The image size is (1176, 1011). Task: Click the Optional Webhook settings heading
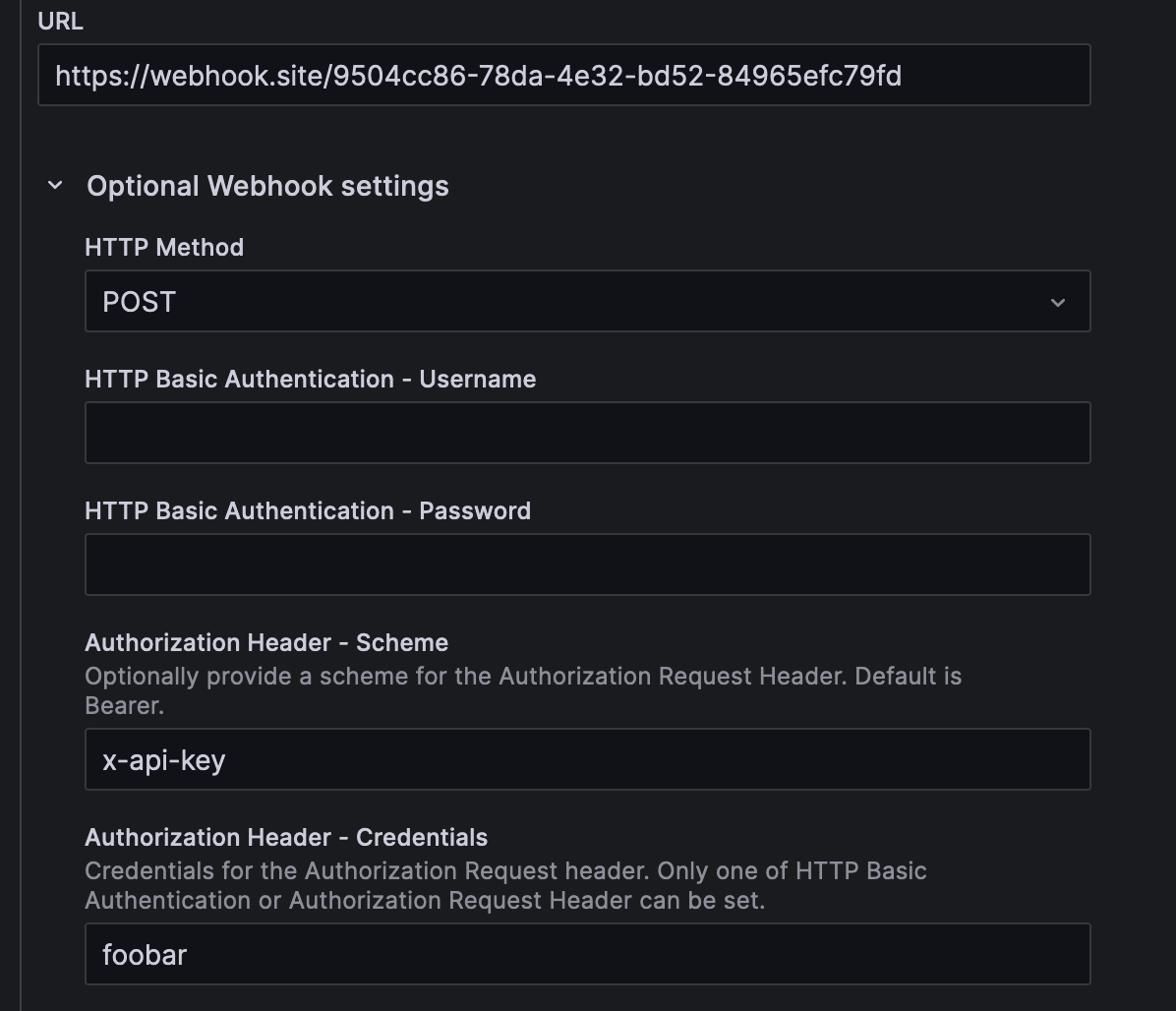pyautogui.click(x=267, y=185)
